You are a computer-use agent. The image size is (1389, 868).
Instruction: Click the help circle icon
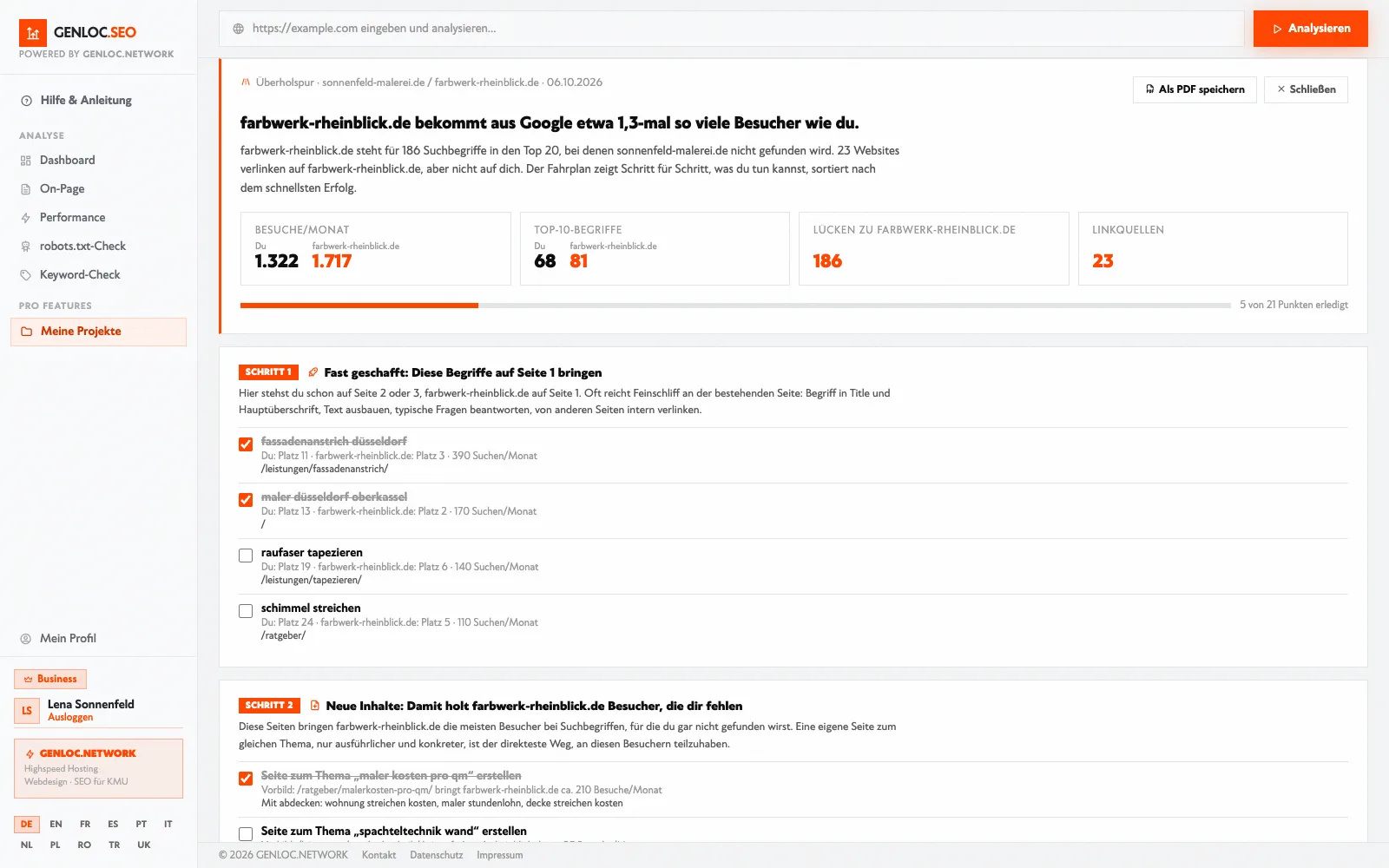pyautogui.click(x=27, y=101)
